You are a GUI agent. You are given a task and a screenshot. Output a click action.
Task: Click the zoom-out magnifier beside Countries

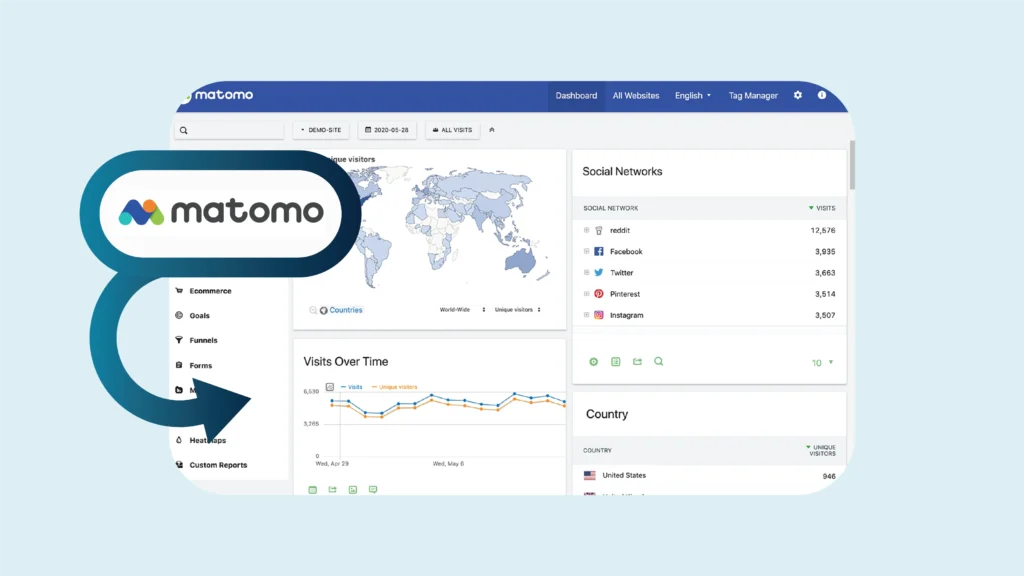[313, 310]
